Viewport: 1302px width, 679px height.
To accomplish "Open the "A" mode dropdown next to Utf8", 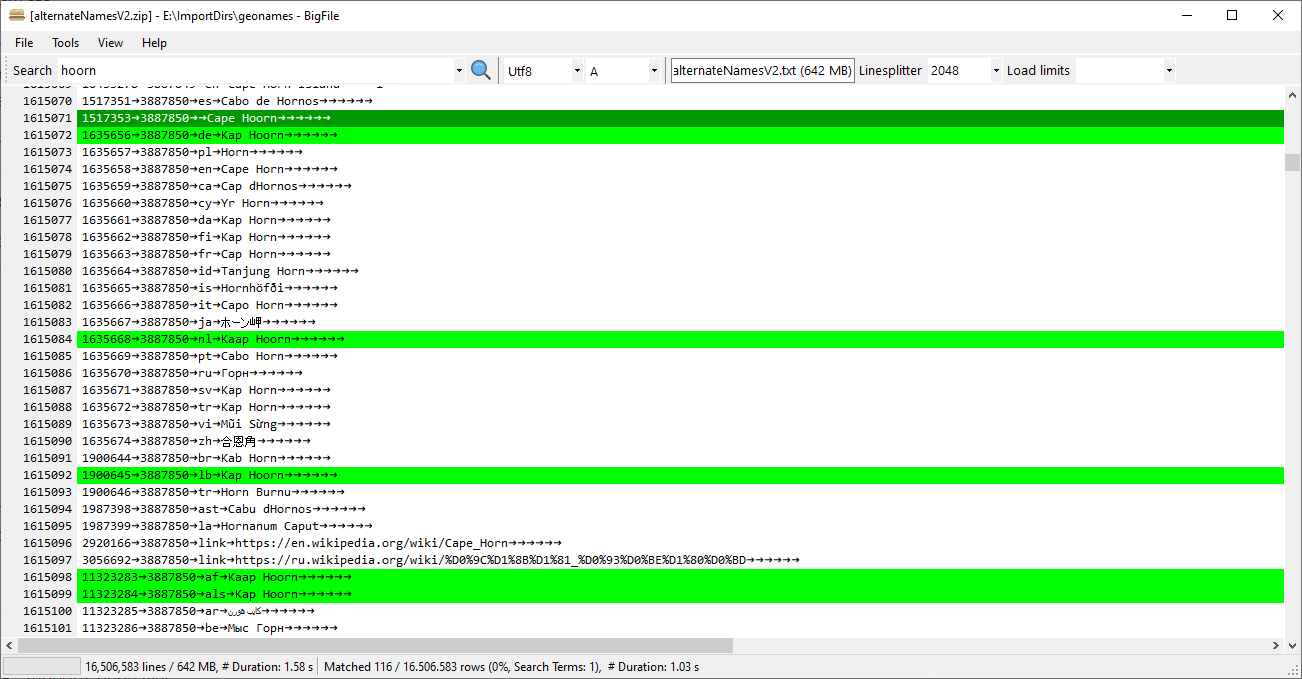I will [x=655, y=70].
